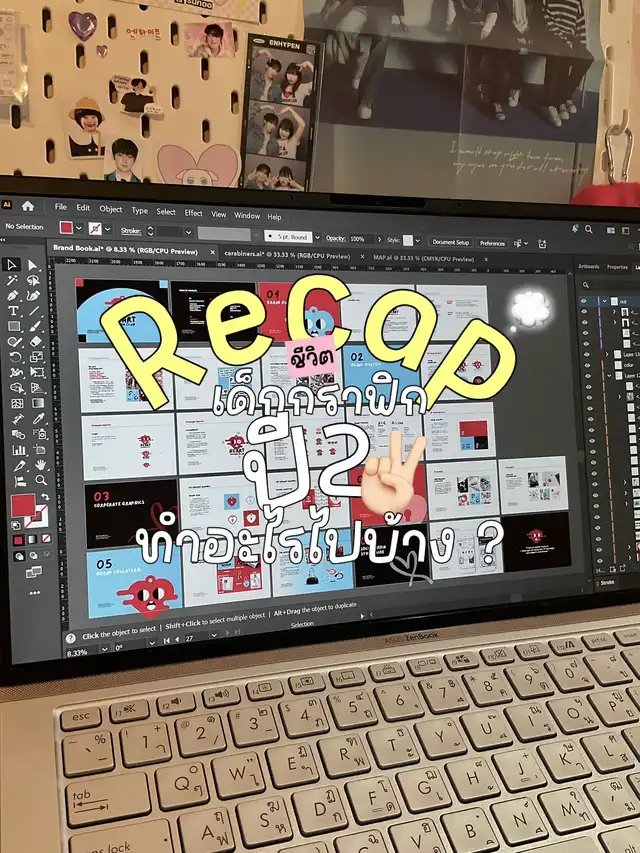Viewport: 640px width, 853px height.
Task: Select the Direct Selection tool
Action: (x=33, y=266)
